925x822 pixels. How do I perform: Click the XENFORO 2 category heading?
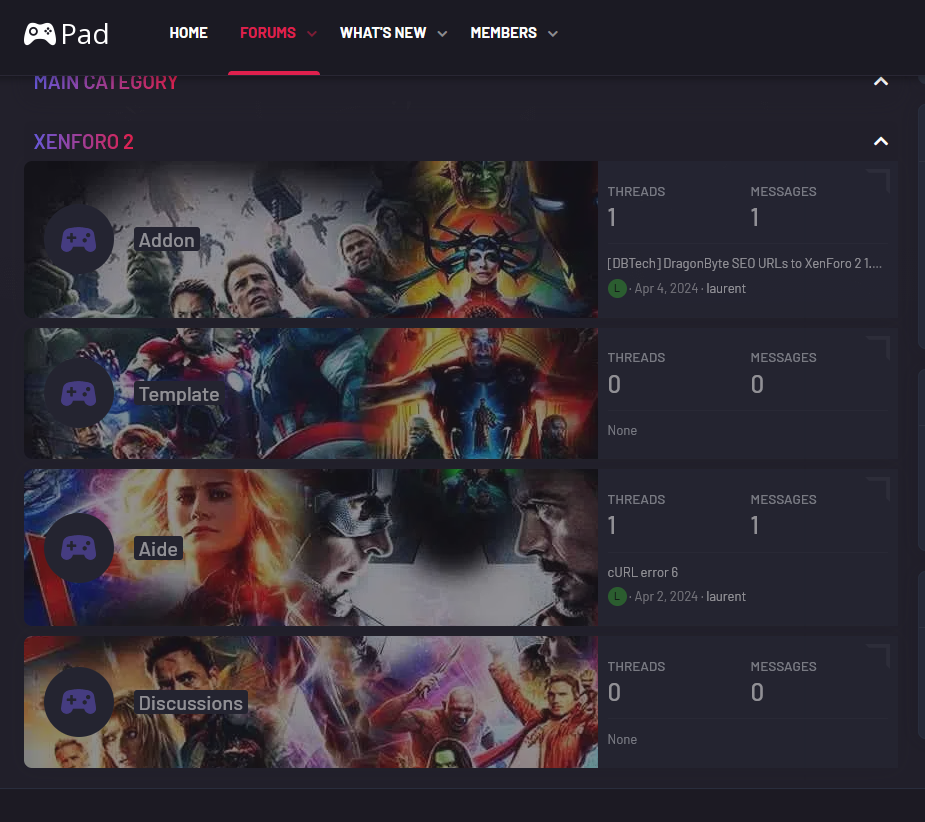click(83, 142)
